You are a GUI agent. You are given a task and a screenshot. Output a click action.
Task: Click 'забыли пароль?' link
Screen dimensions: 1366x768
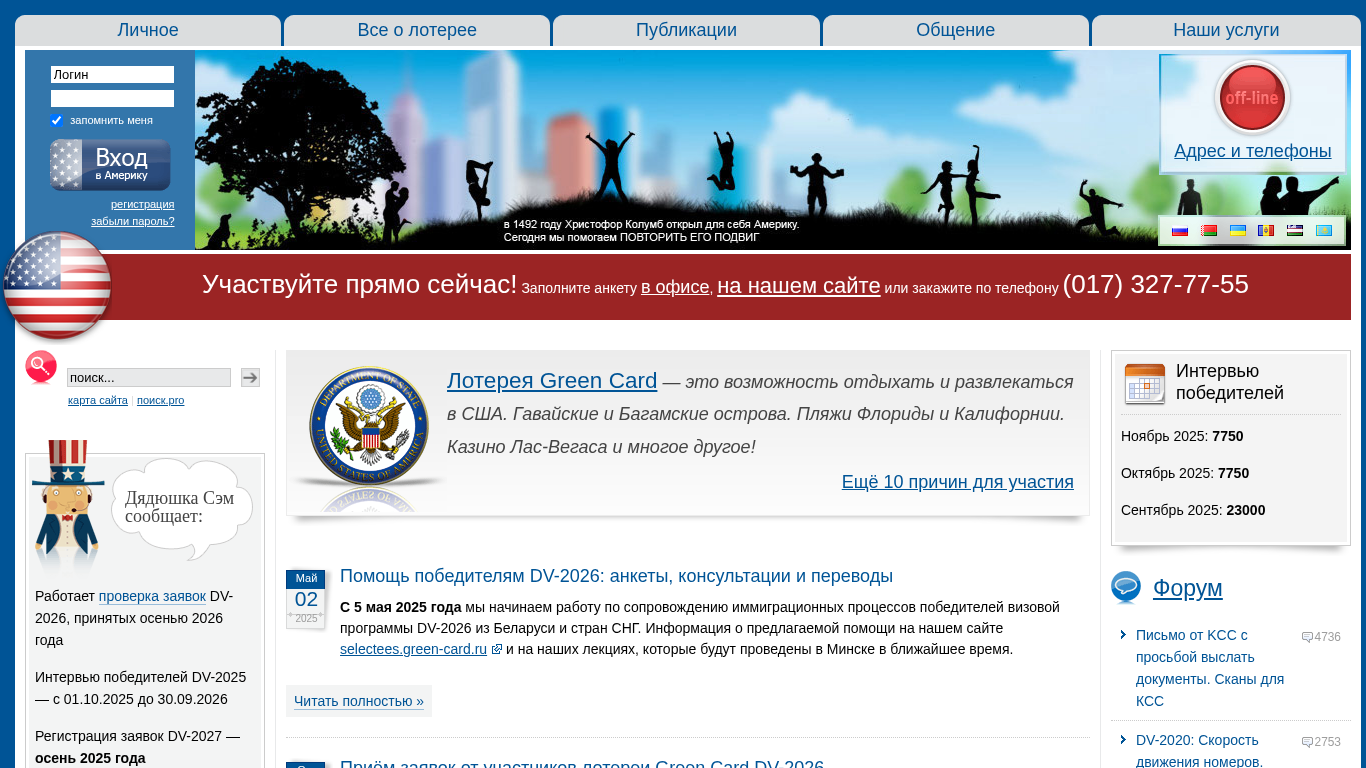coord(133,221)
